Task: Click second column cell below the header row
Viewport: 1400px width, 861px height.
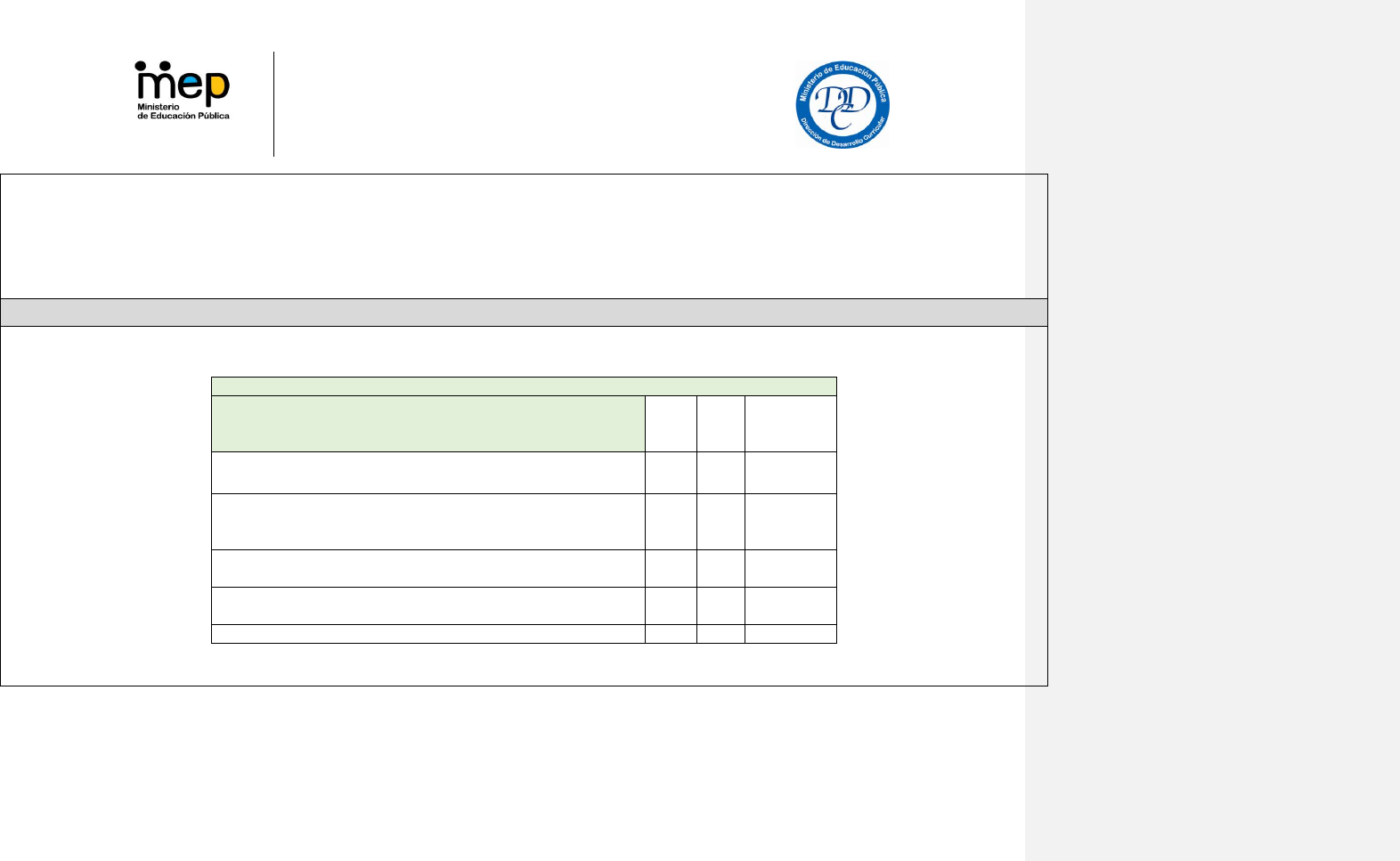Action: click(x=671, y=473)
